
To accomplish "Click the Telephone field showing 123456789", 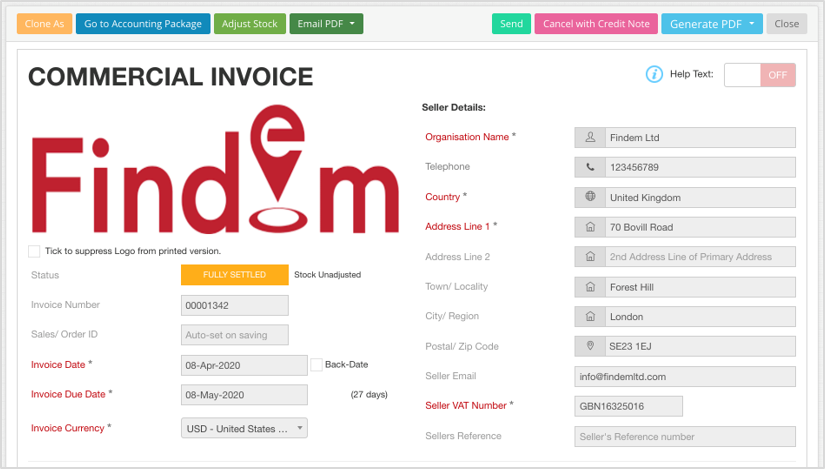I will pos(700,167).
